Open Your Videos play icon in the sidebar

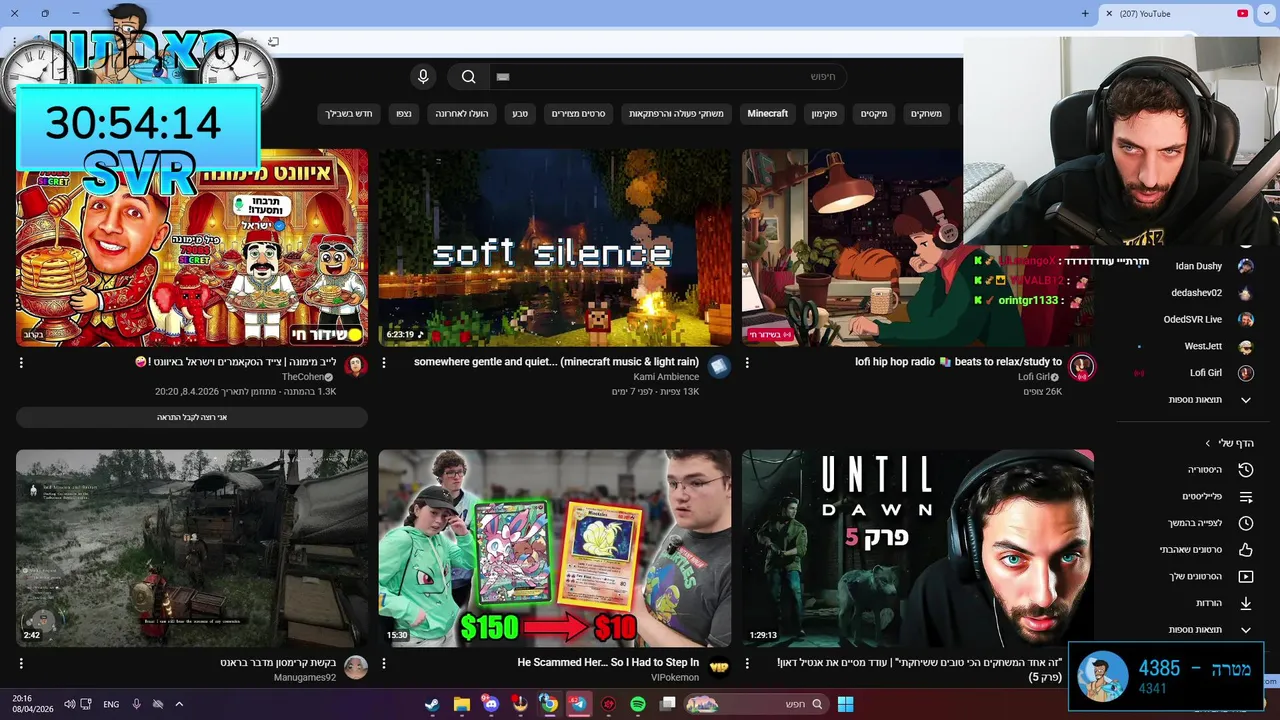[x=1246, y=577]
